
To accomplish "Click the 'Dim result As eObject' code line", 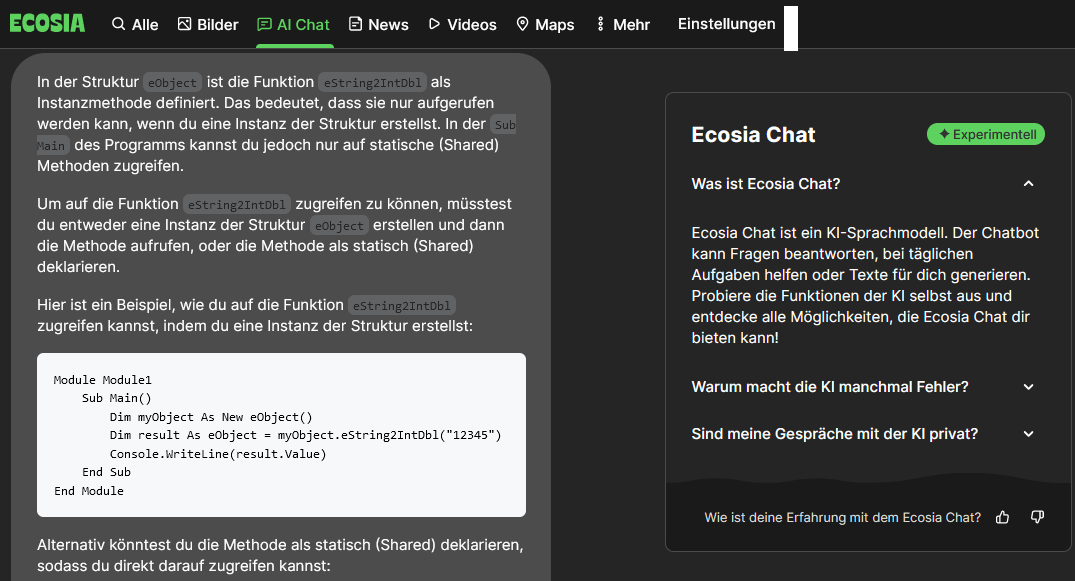I will coord(306,436).
